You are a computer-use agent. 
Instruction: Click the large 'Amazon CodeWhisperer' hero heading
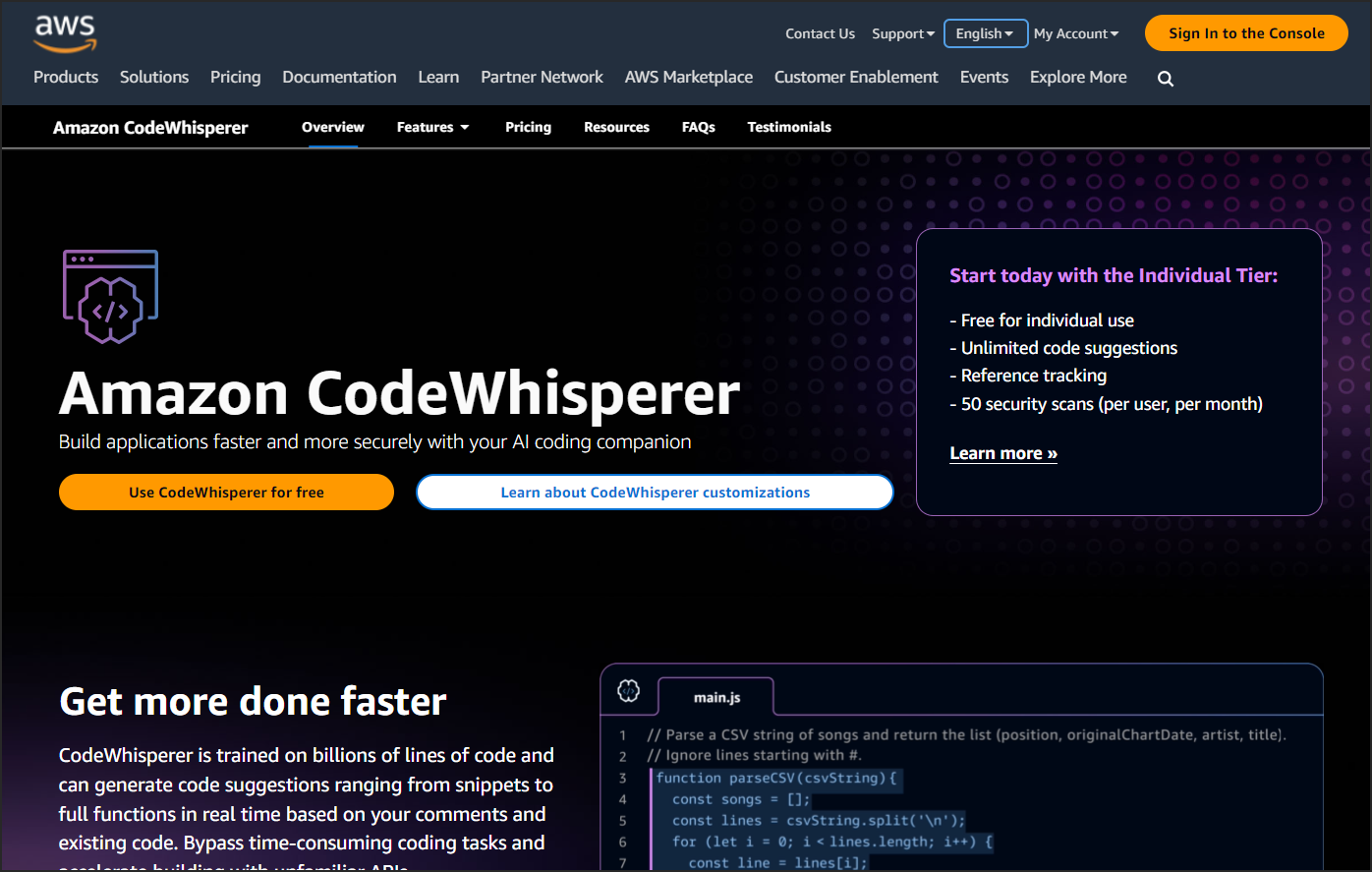click(399, 393)
